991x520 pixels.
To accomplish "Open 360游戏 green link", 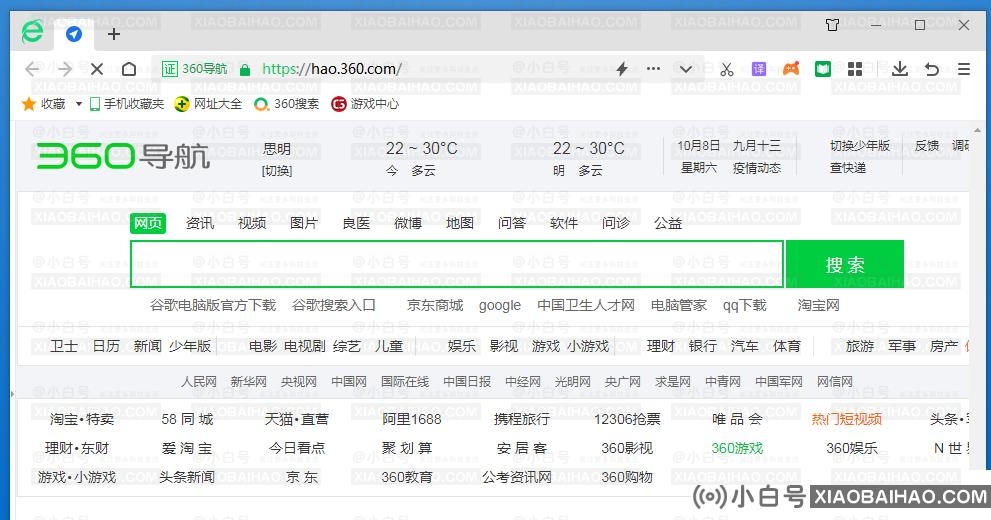I will click(737, 448).
